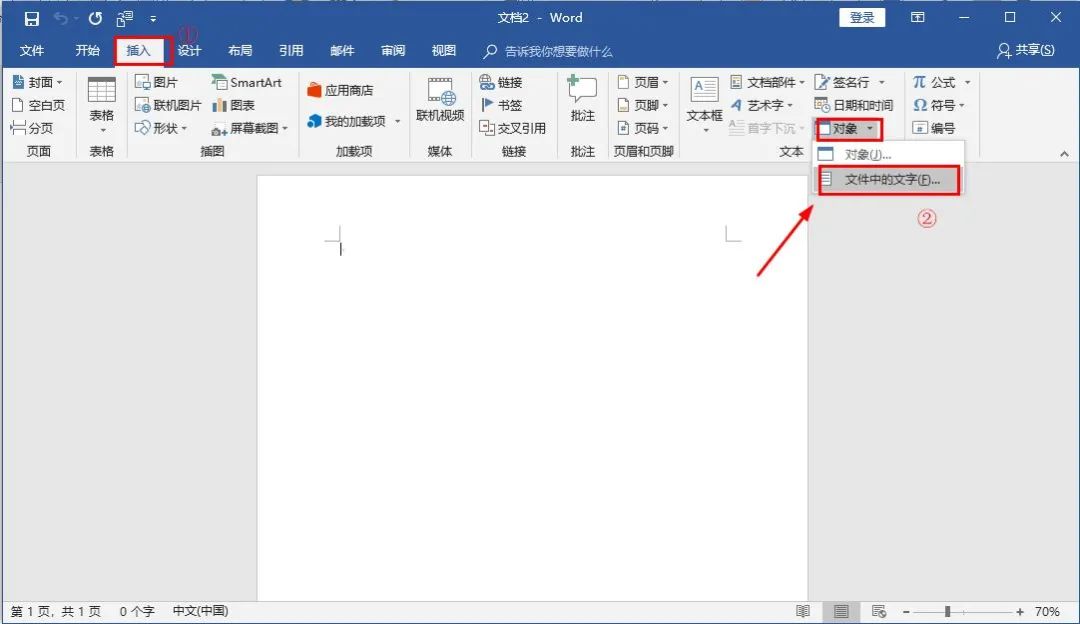Viewport: 1080px width, 624px height.
Task: Go to the 引用 tab
Action: point(291,51)
